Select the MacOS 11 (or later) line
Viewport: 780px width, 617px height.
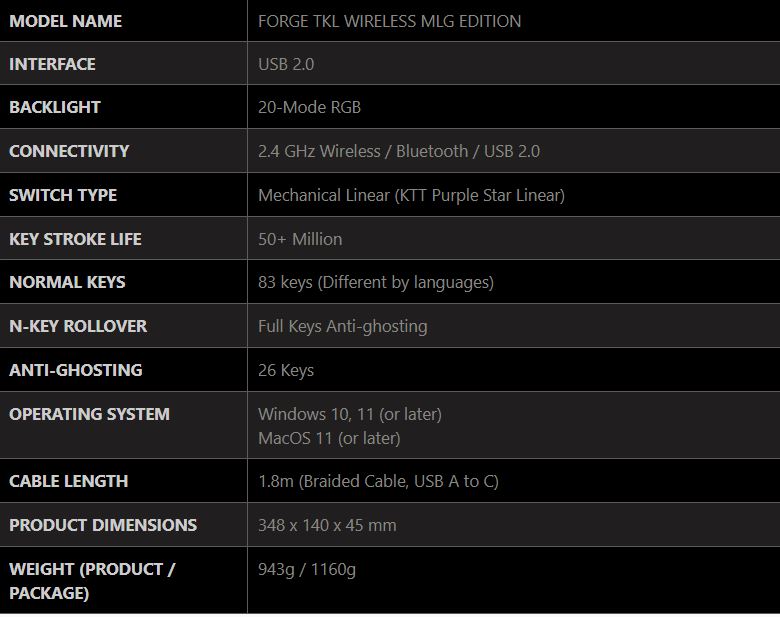tap(329, 438)
